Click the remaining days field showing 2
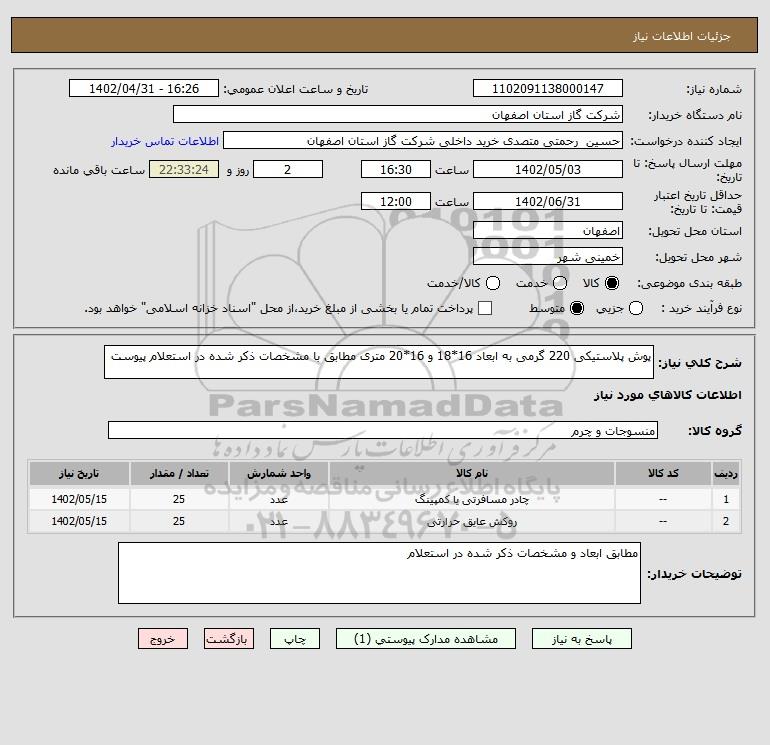This screenshot has width=770, height=745. pos(288,169)
